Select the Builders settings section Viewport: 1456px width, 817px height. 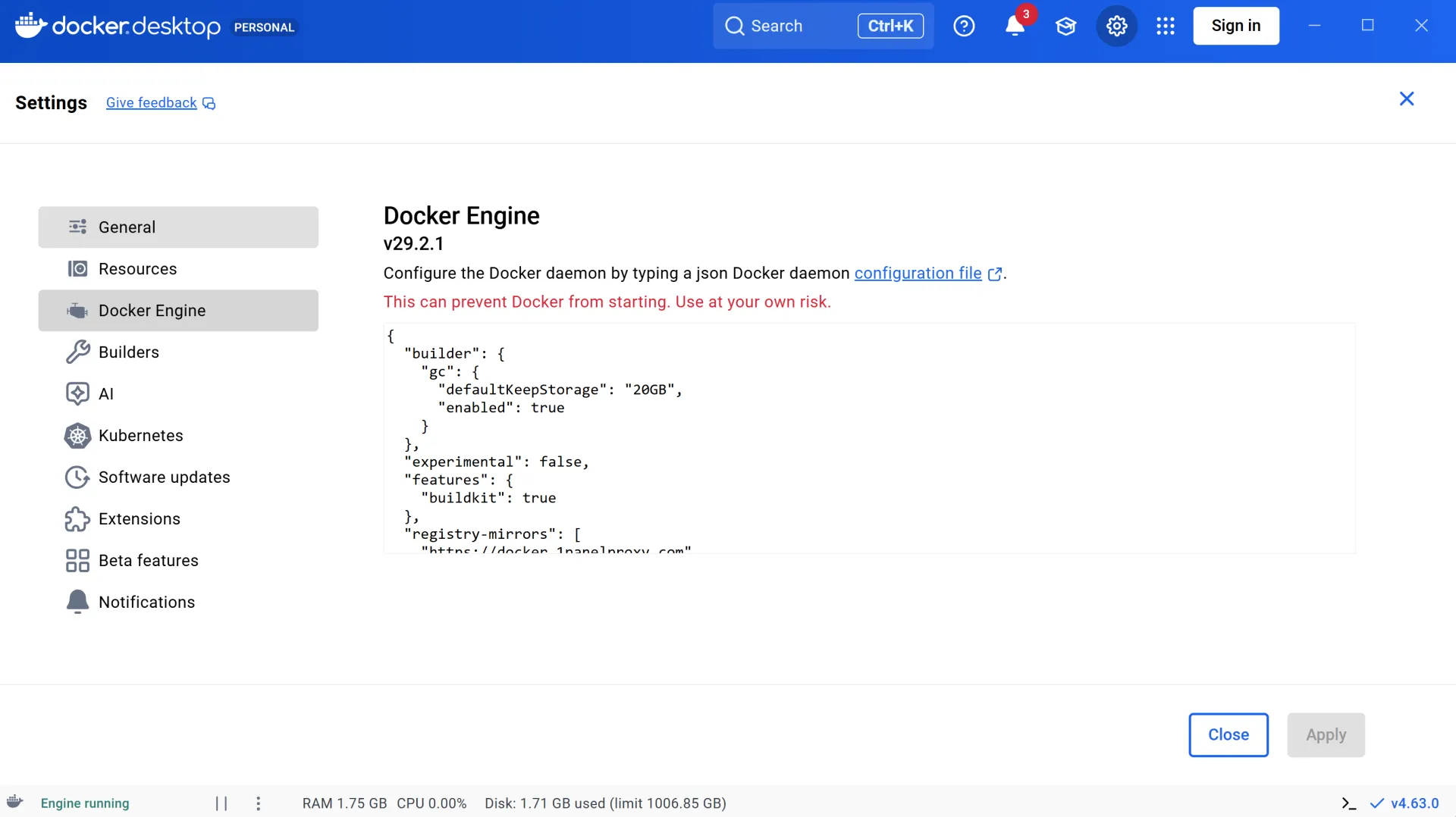click(x=178, y=352)
